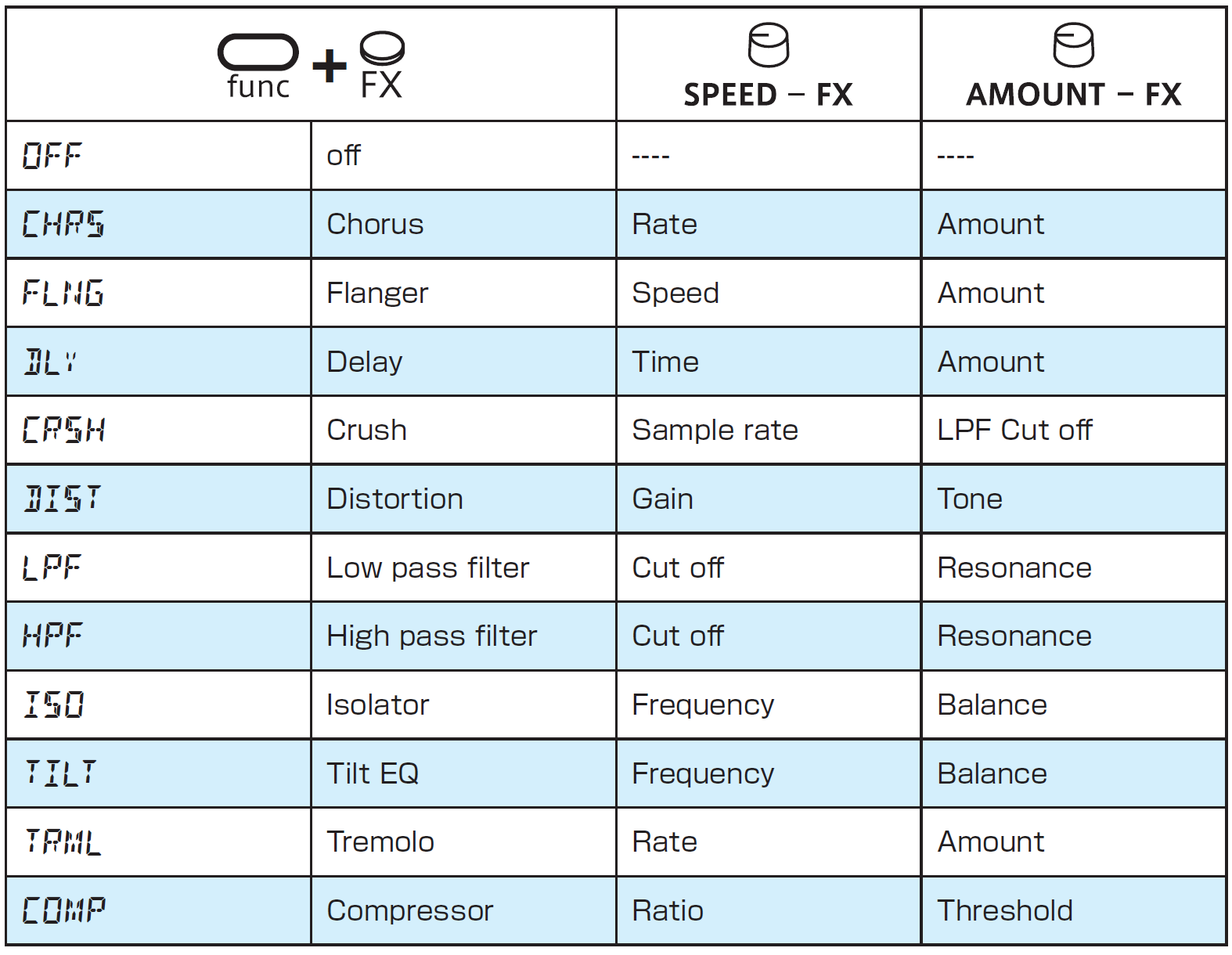Click the Low pass filter cell

coord(463,568)
